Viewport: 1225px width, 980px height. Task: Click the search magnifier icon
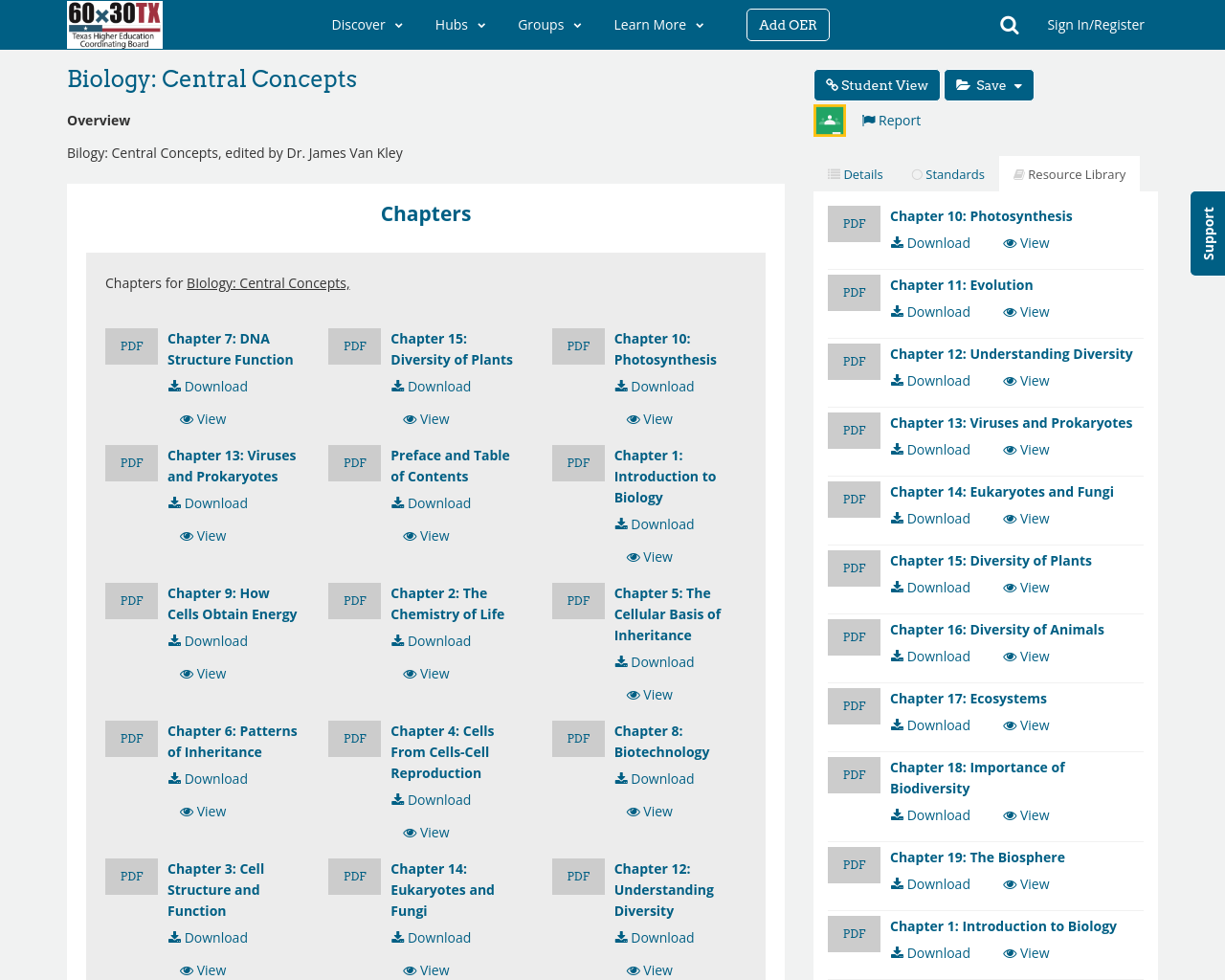point(1009,25)
